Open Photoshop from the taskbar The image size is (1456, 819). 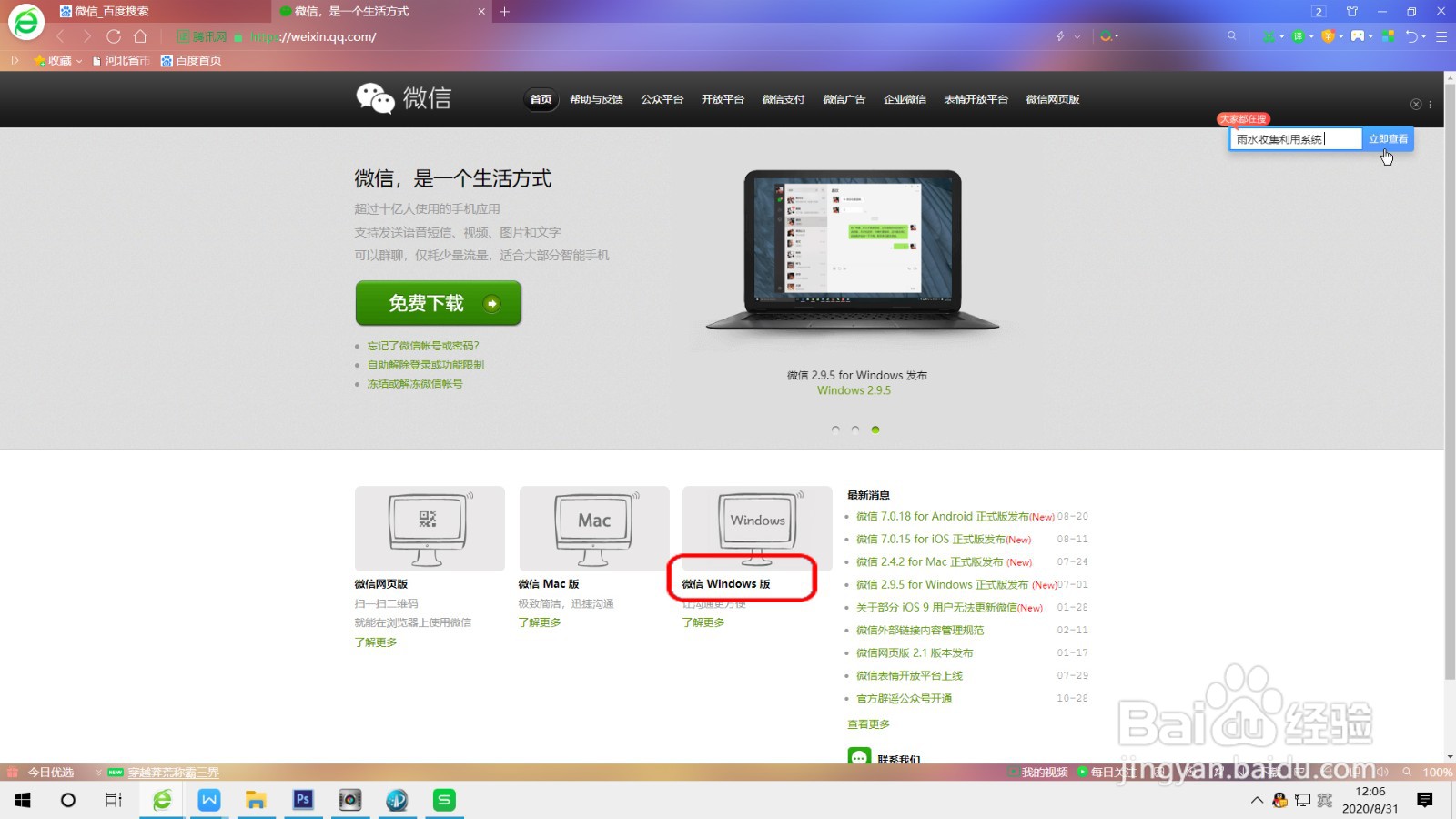(303, 800)
